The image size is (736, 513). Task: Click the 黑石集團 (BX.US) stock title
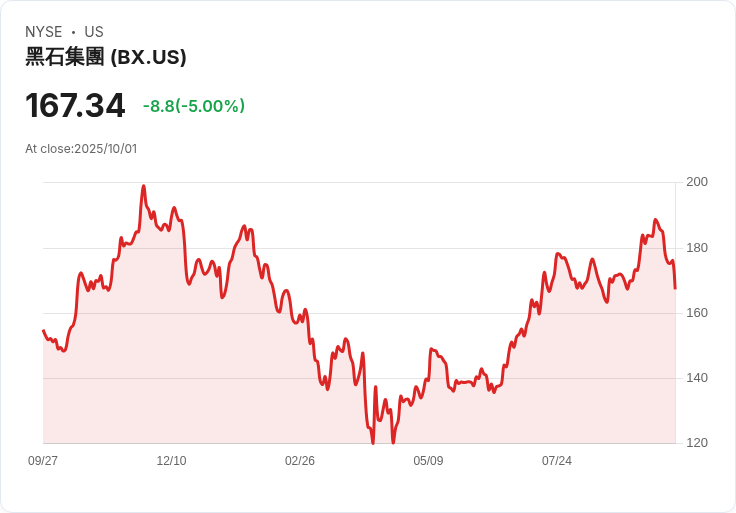coord(106,57)
